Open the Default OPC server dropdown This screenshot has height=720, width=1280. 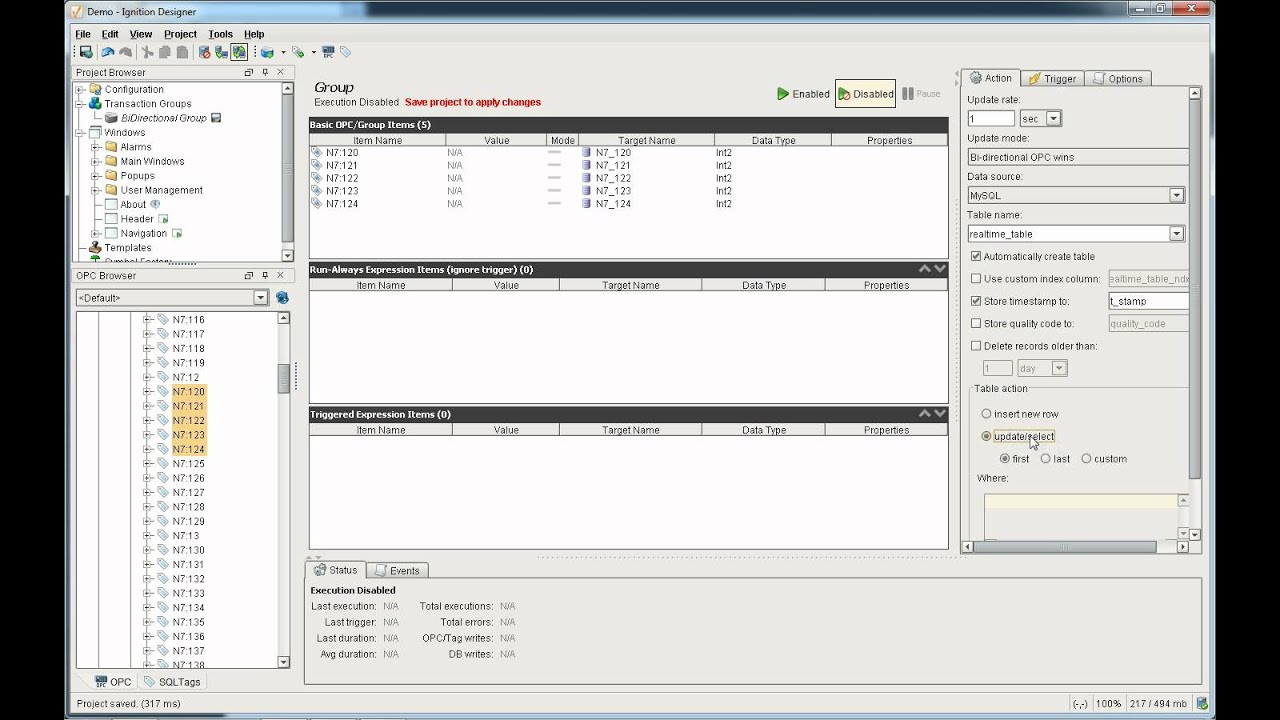point(261,297)
